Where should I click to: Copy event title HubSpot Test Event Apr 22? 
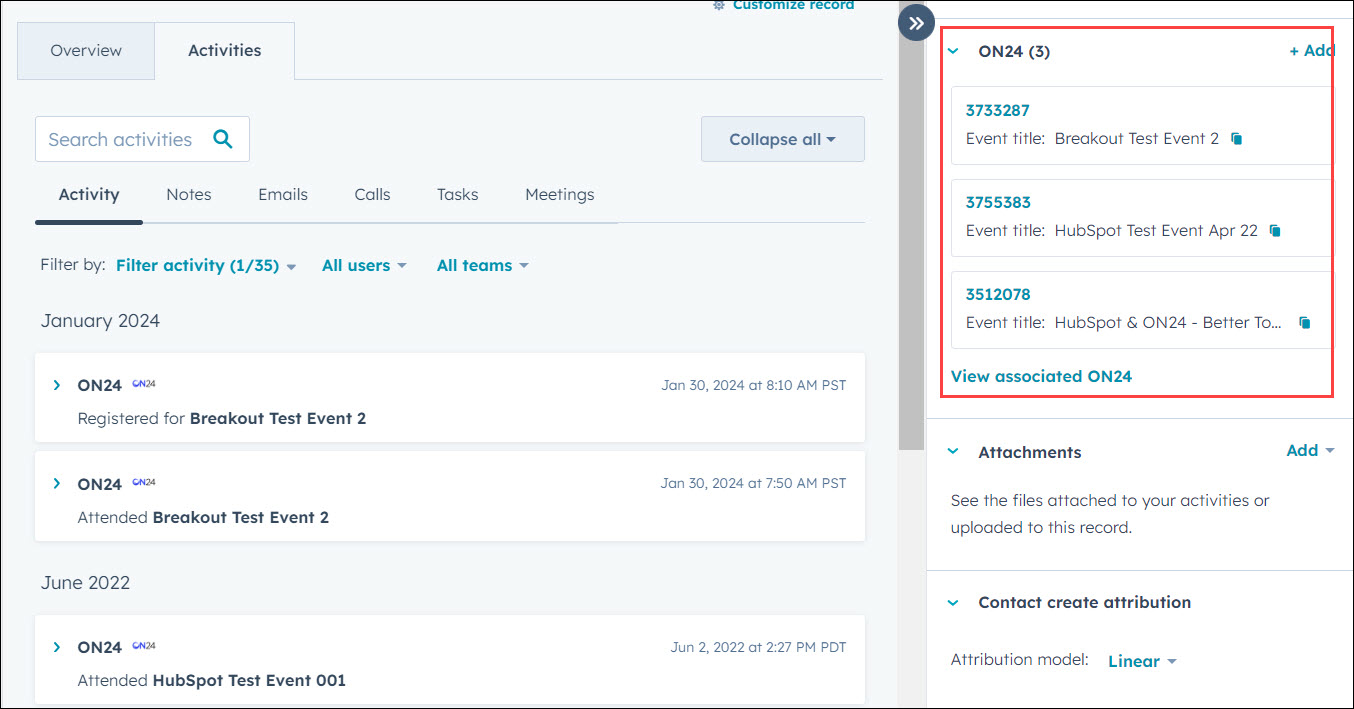1275,231
